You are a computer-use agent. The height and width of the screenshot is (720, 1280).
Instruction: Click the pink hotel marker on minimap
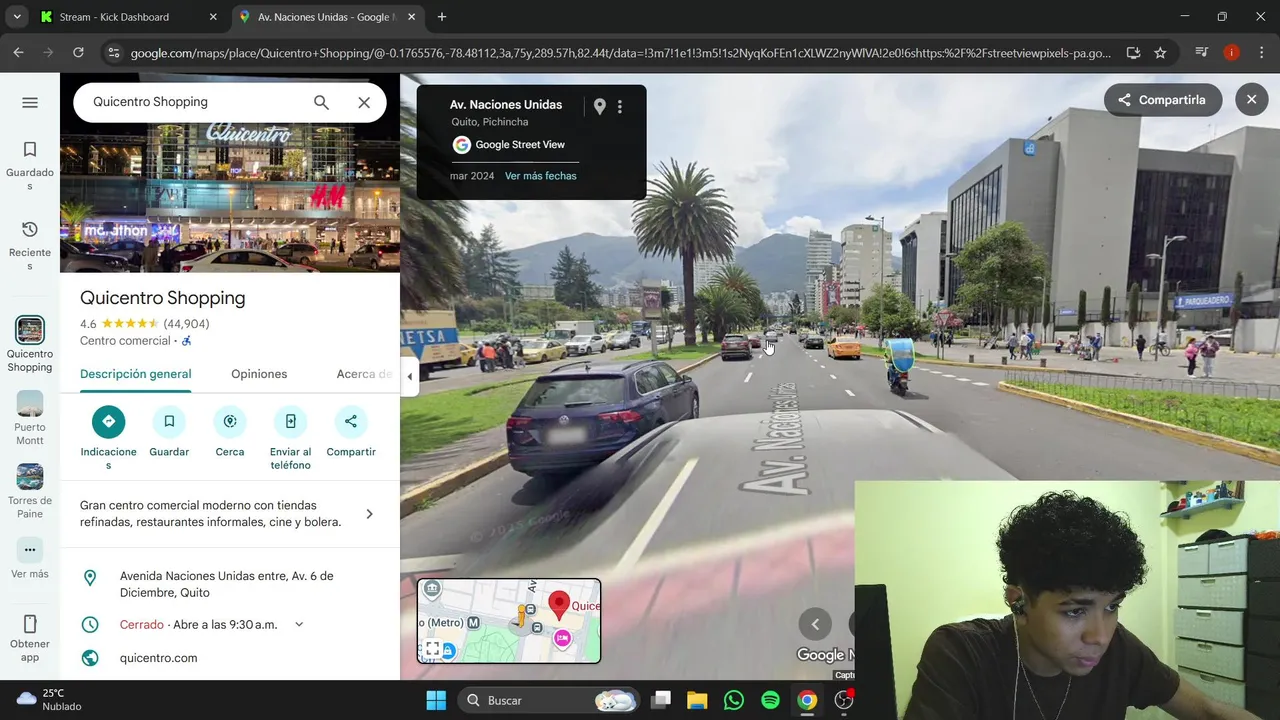point(562,638)
